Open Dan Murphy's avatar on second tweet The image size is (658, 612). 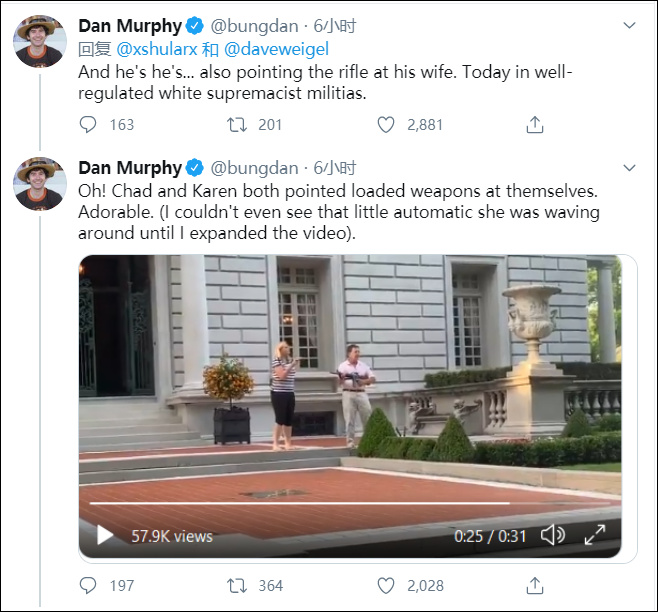click(x=40, y=185)
